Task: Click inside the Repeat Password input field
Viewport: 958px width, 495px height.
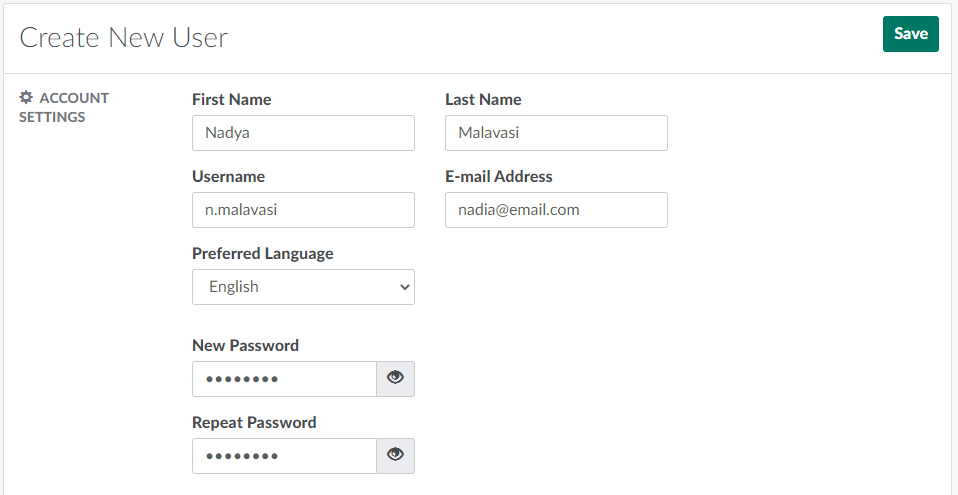Action: click(x=284, y=456)
